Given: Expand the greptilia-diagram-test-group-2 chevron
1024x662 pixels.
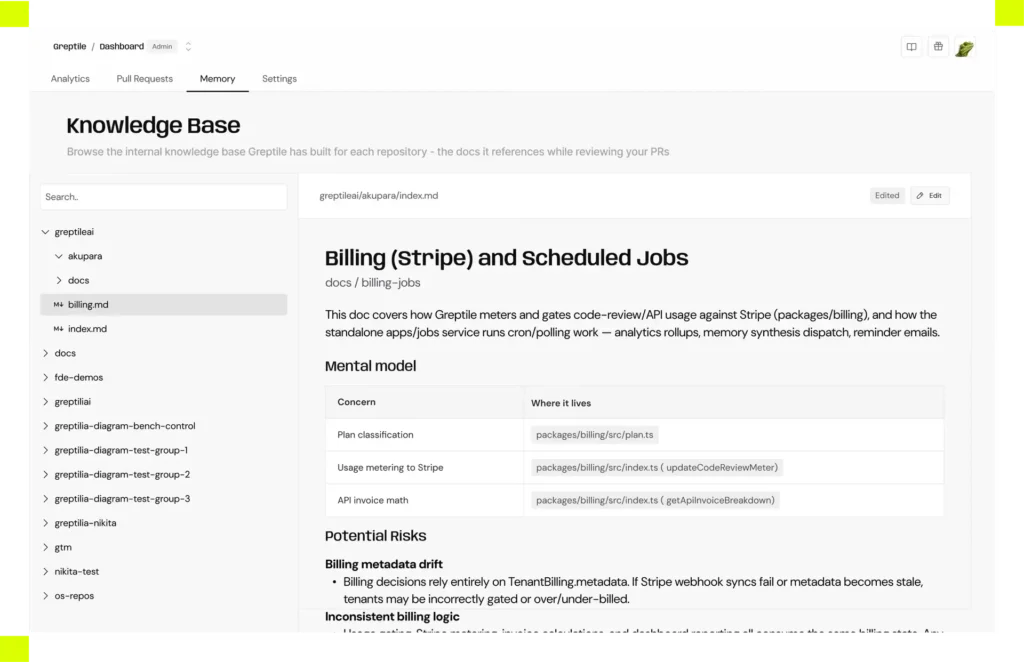Looking at the screenshot, I should pyautogui.click(x=45, y=475).
